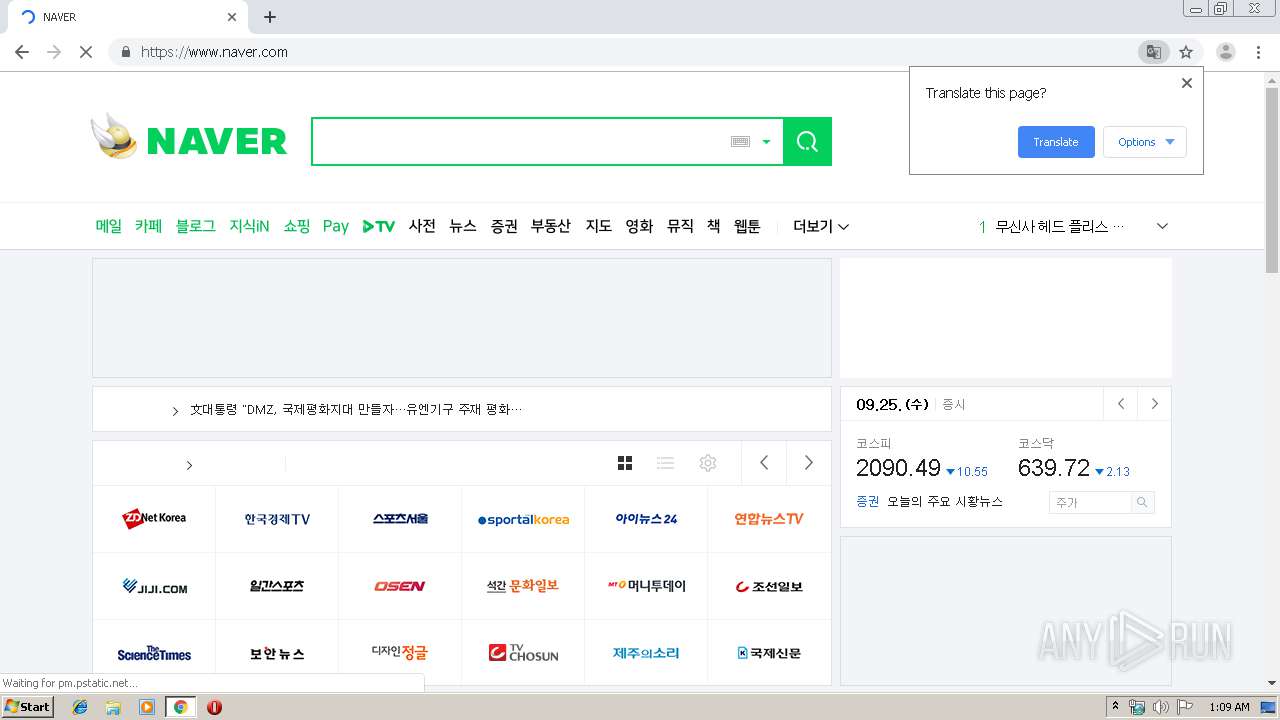1280x720 pixels.
Task: Open the Pay menu link
Action: [336, 226]
